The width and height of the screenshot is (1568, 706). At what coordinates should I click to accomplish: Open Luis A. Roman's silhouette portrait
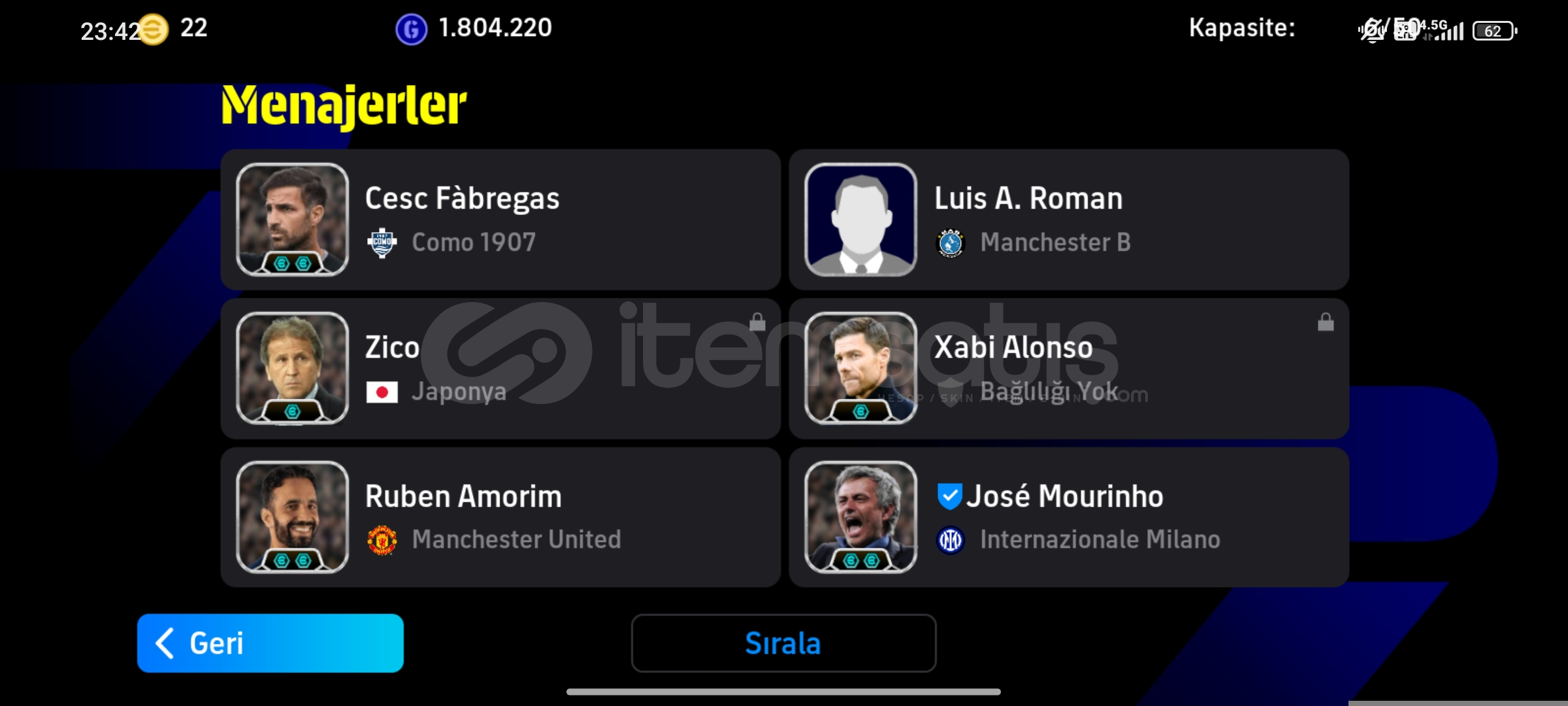click(x=860, y=219)
